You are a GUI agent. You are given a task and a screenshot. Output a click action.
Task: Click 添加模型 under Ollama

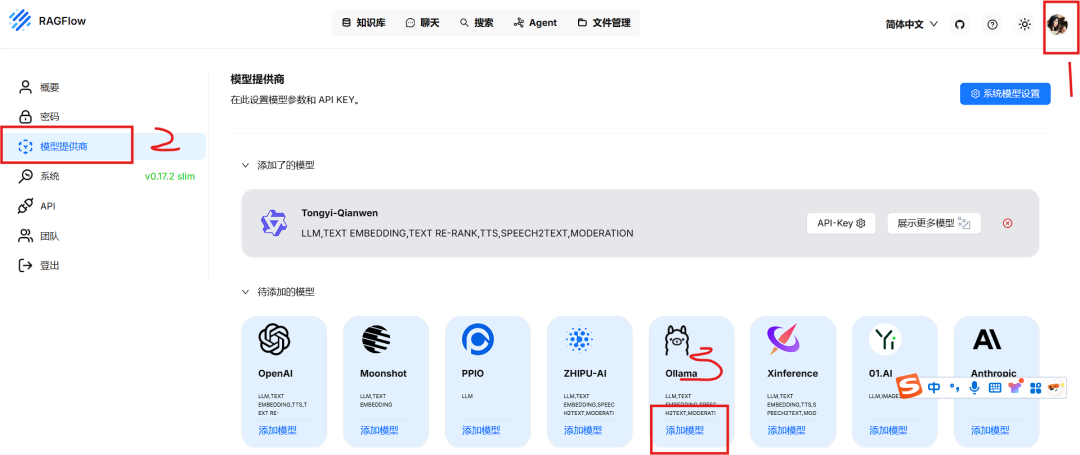click(685, 430)
